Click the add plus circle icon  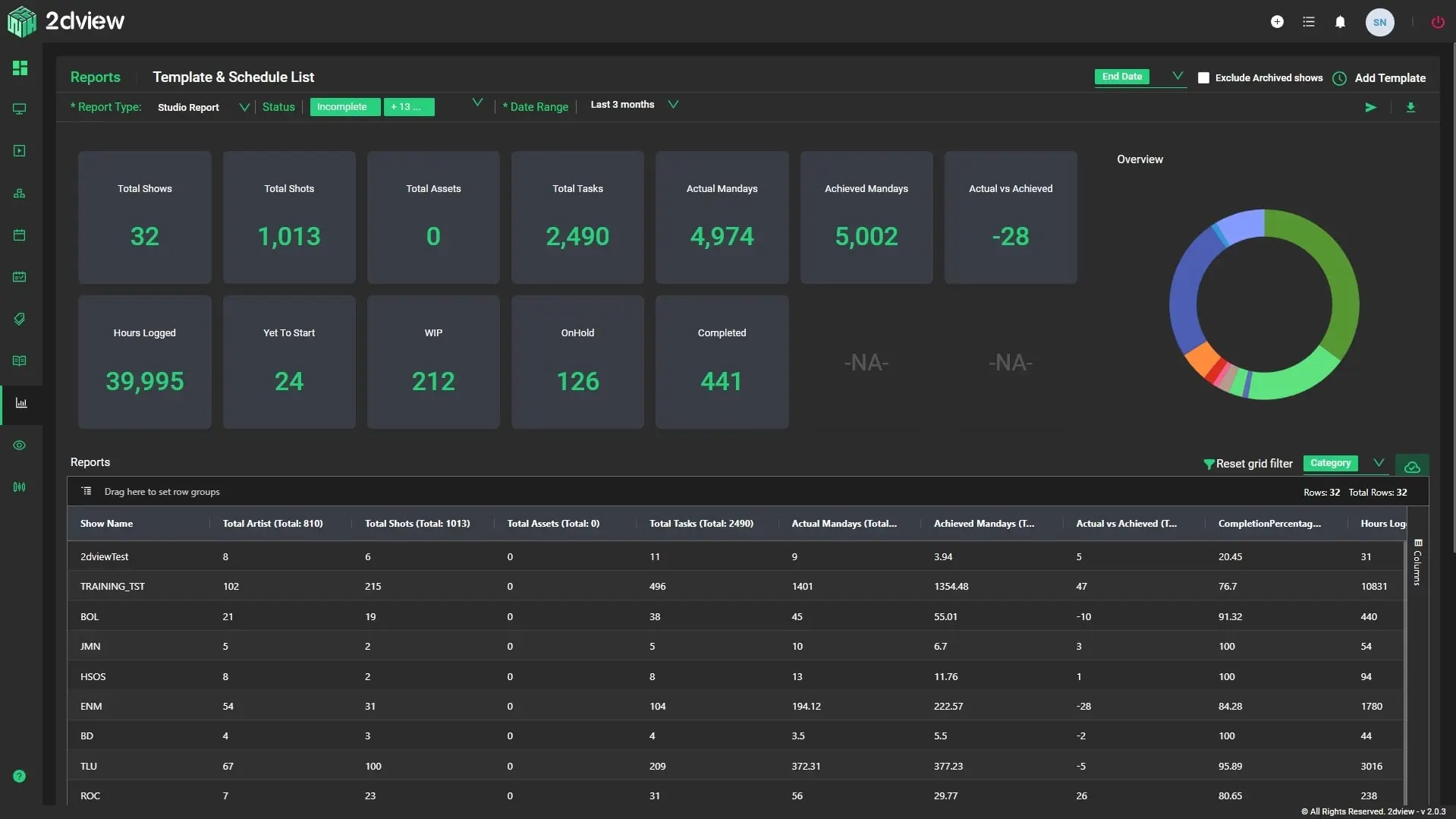click(1277, 22)
